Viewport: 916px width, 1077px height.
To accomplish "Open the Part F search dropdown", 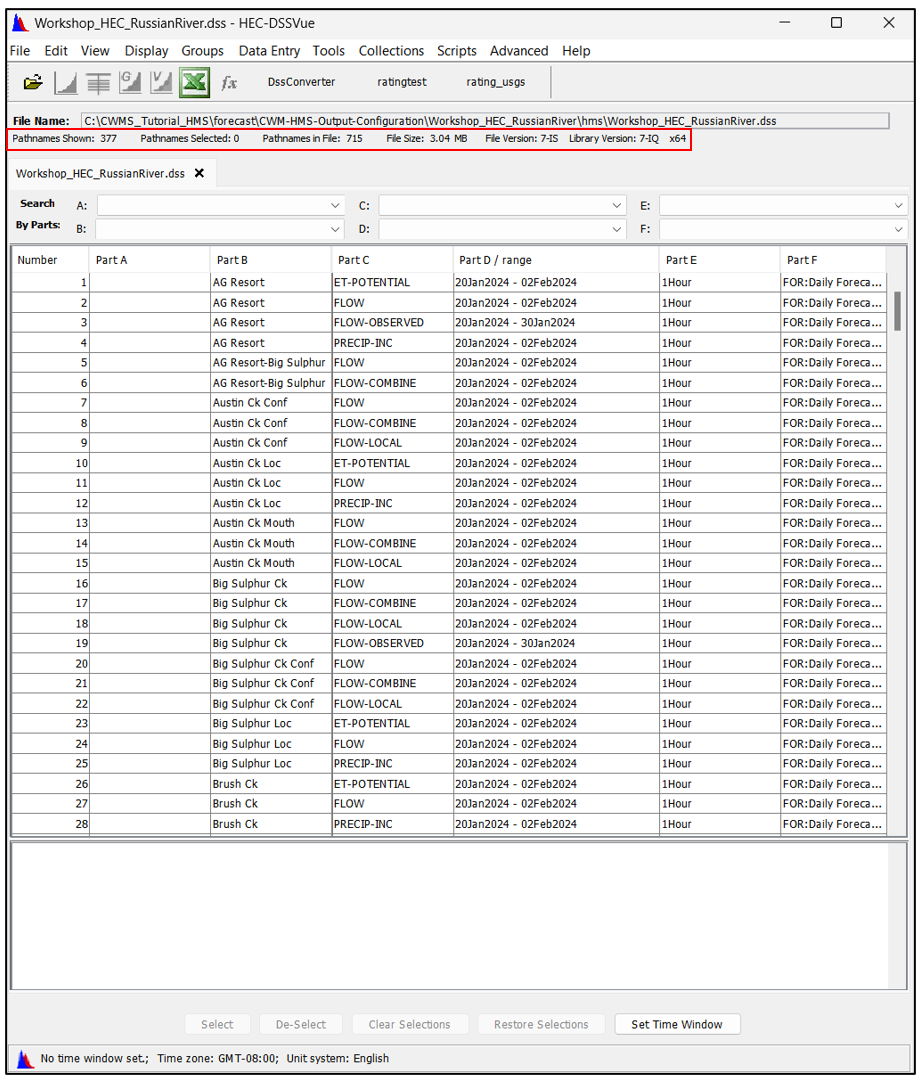I will 899,229.
